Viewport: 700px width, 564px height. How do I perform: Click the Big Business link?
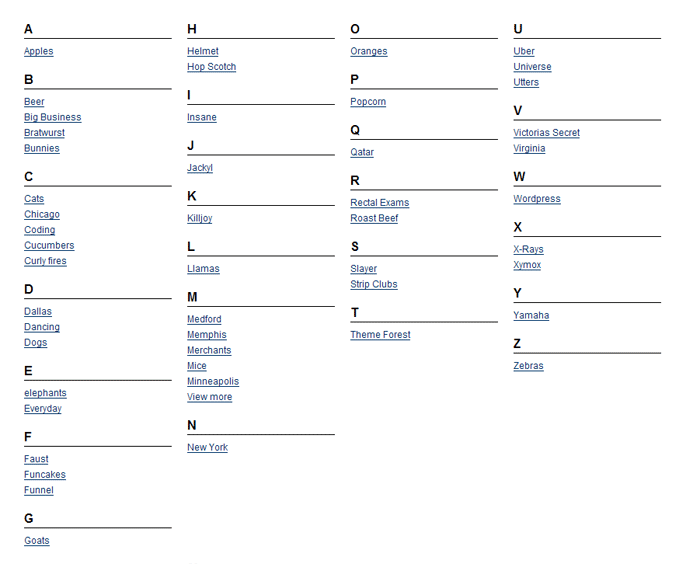[53, 117]
